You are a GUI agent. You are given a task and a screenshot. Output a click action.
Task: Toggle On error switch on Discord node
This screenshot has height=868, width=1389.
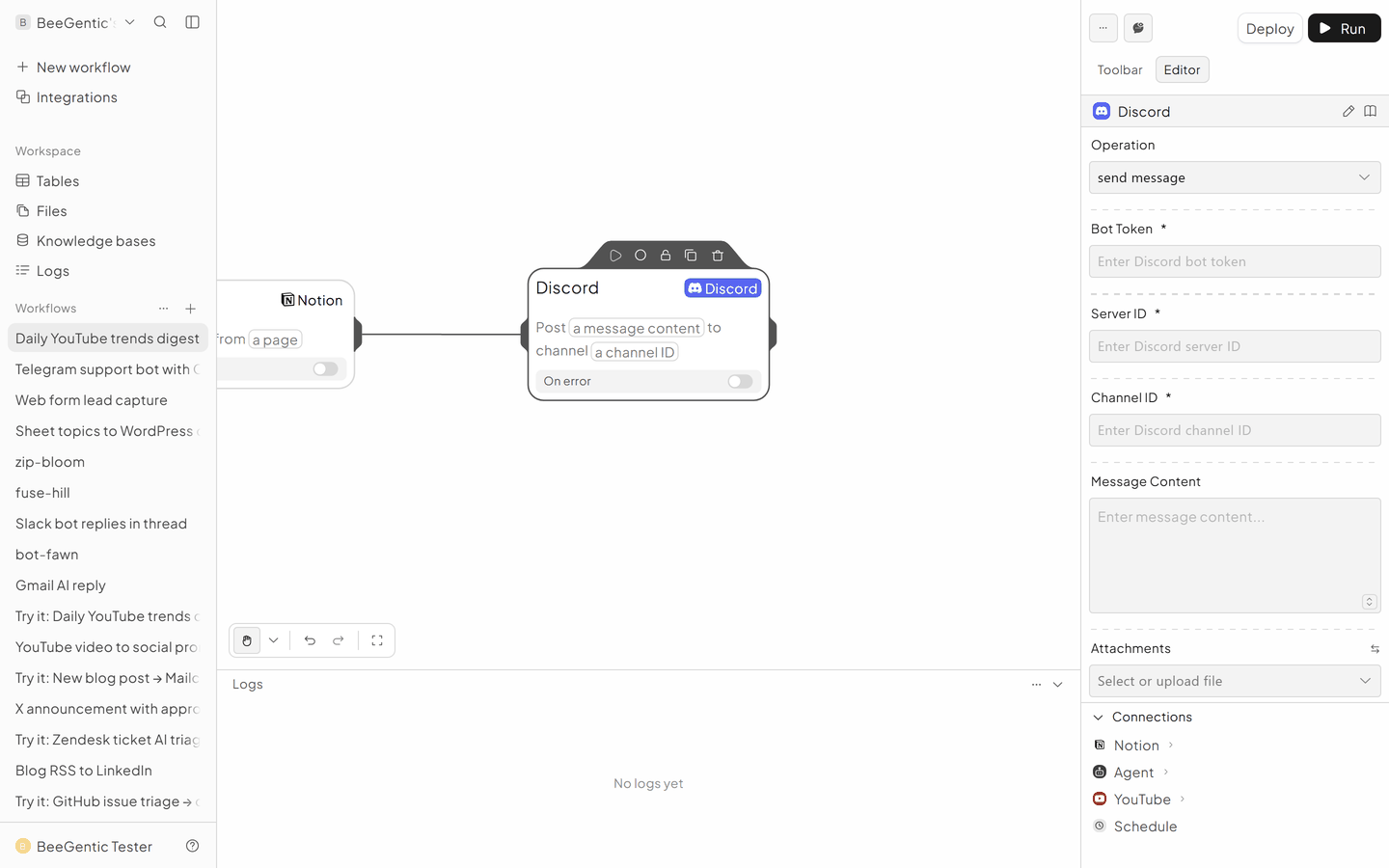740,382
